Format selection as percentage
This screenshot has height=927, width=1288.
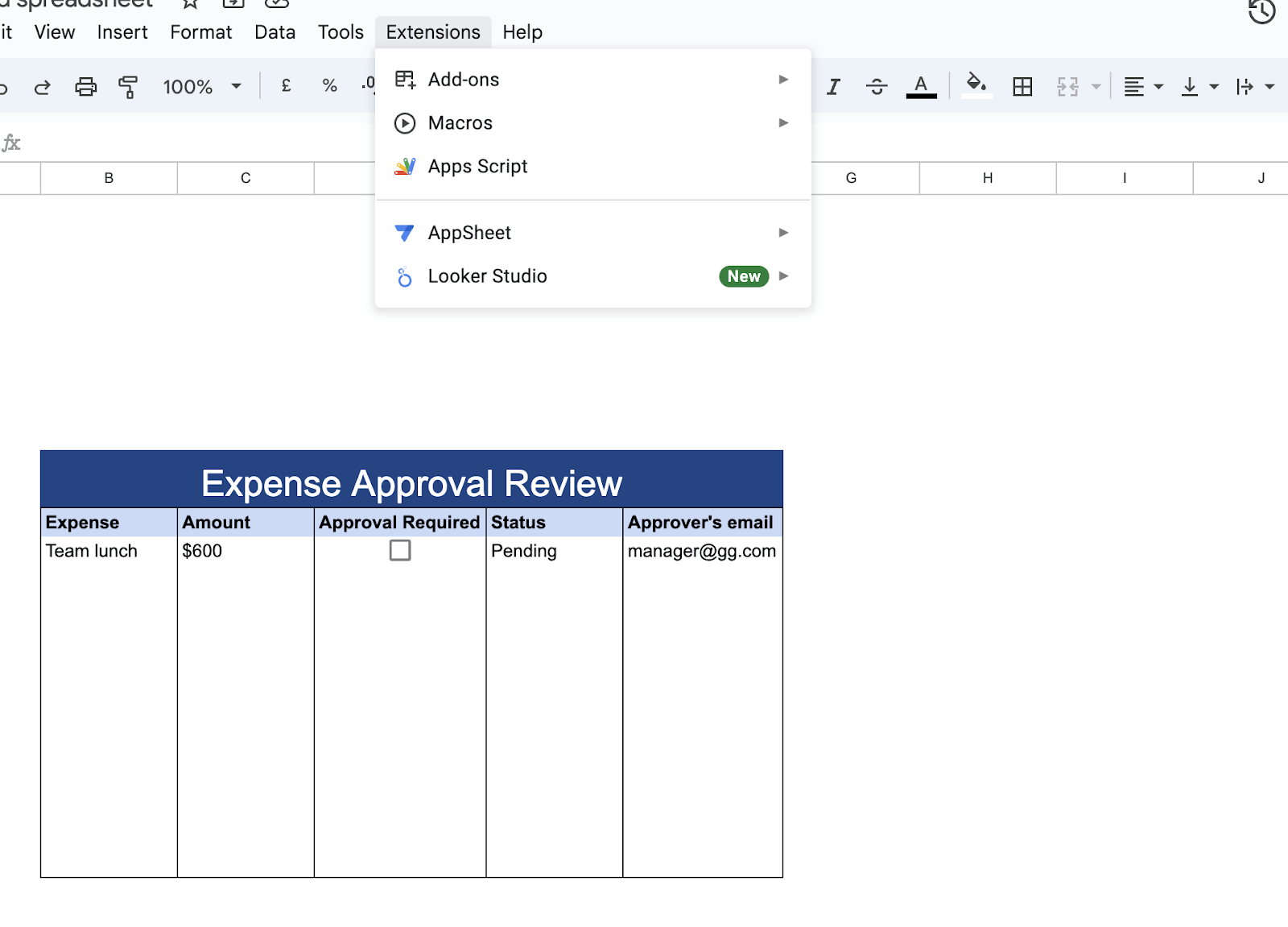point(329,85)
